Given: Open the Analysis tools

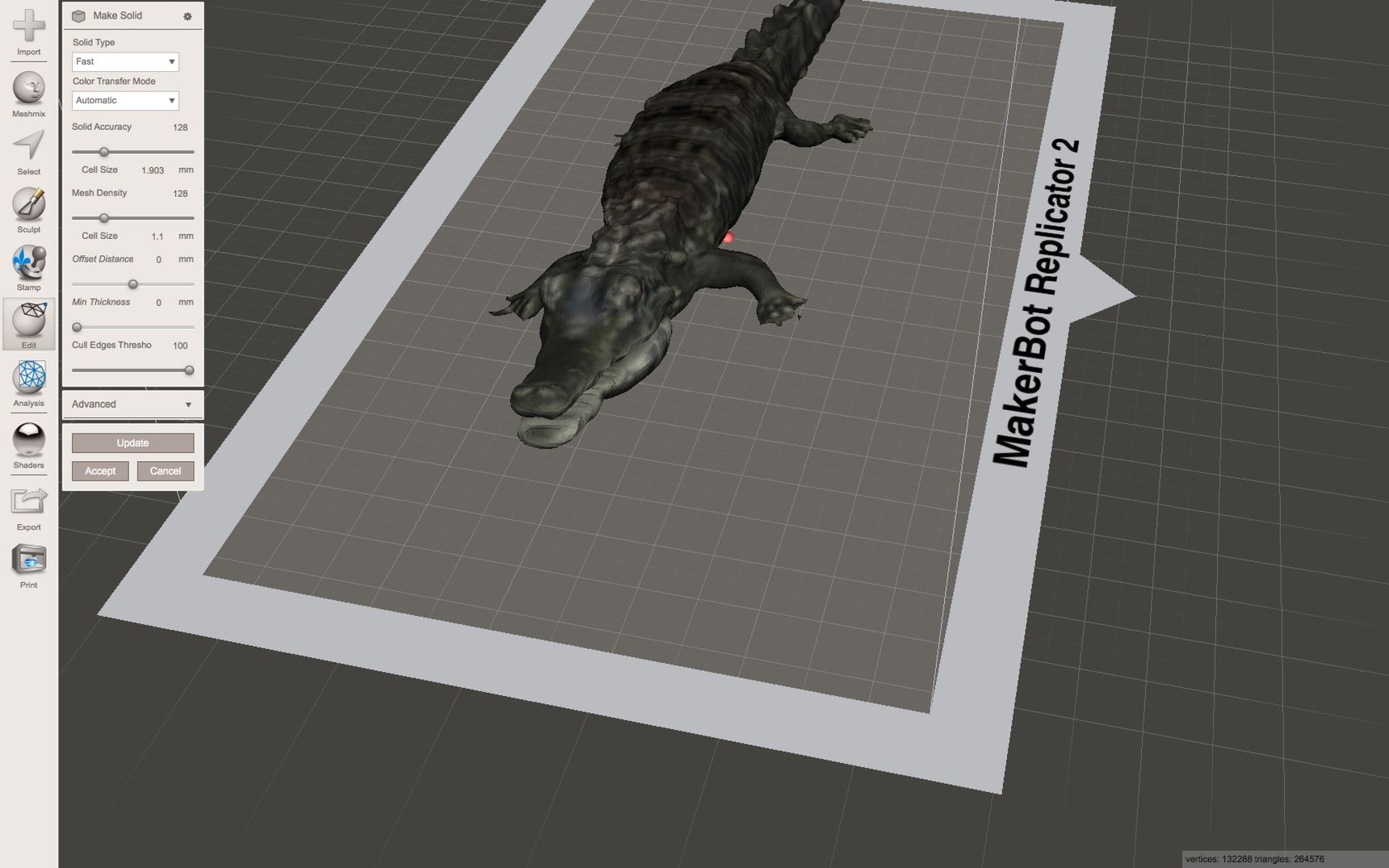Looking at the screenshot, I should (28, 384).
